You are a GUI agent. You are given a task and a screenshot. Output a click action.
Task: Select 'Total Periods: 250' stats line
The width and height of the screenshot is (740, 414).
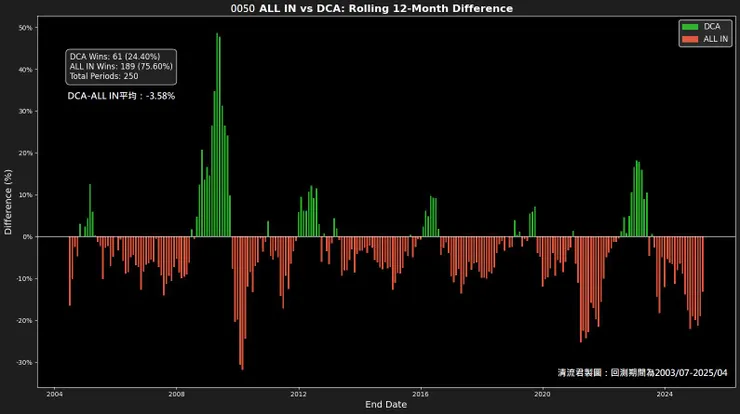pos(104,76)
